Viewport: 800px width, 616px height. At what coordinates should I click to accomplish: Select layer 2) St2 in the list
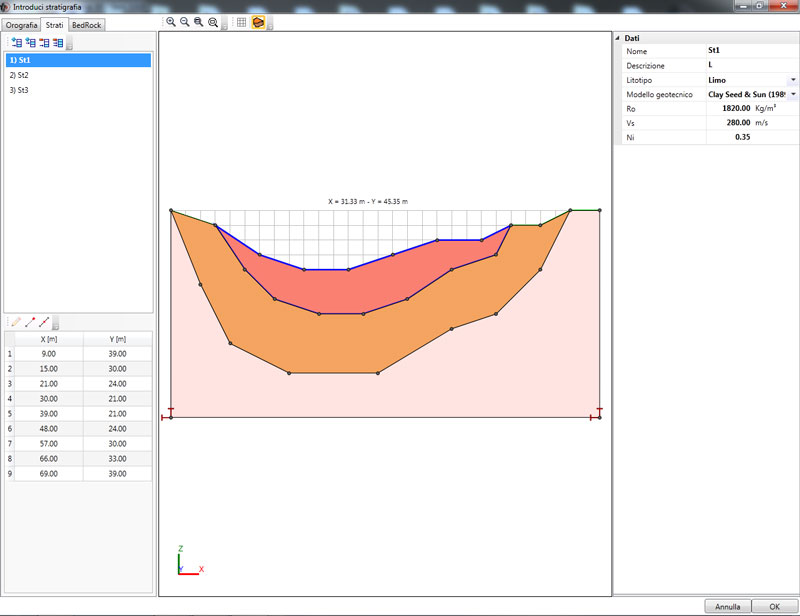pos(79,75)
